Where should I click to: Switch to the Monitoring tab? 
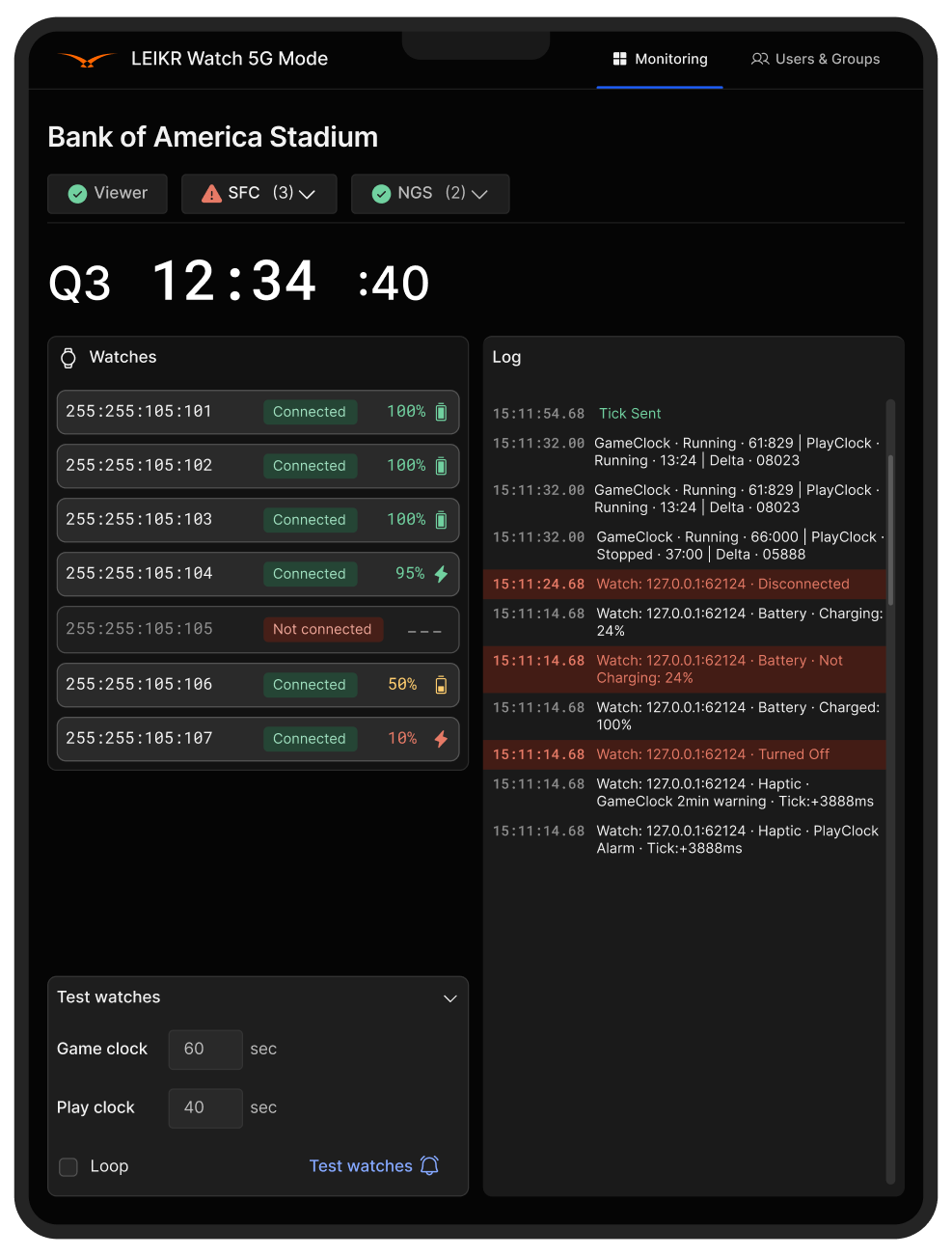point(661,59)
